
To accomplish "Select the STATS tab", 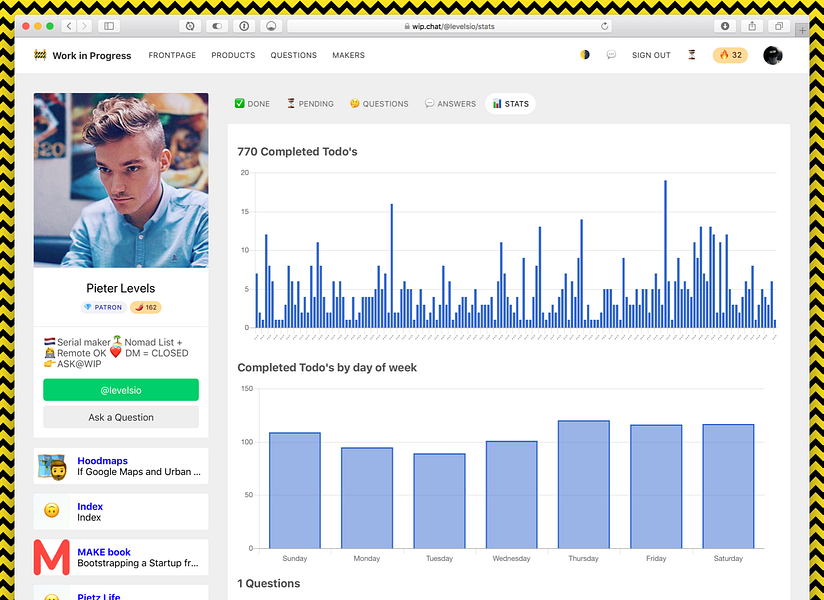I will coord(510,104).
